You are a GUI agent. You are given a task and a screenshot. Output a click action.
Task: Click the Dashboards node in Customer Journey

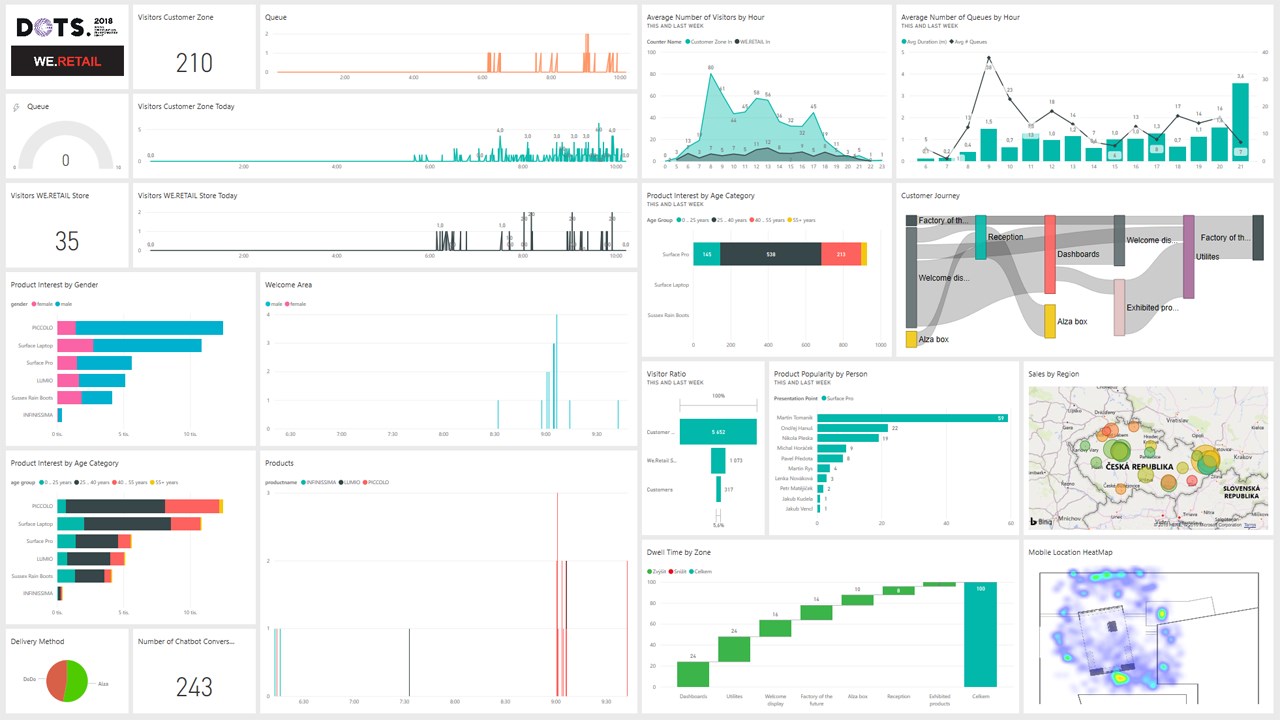1050,254
